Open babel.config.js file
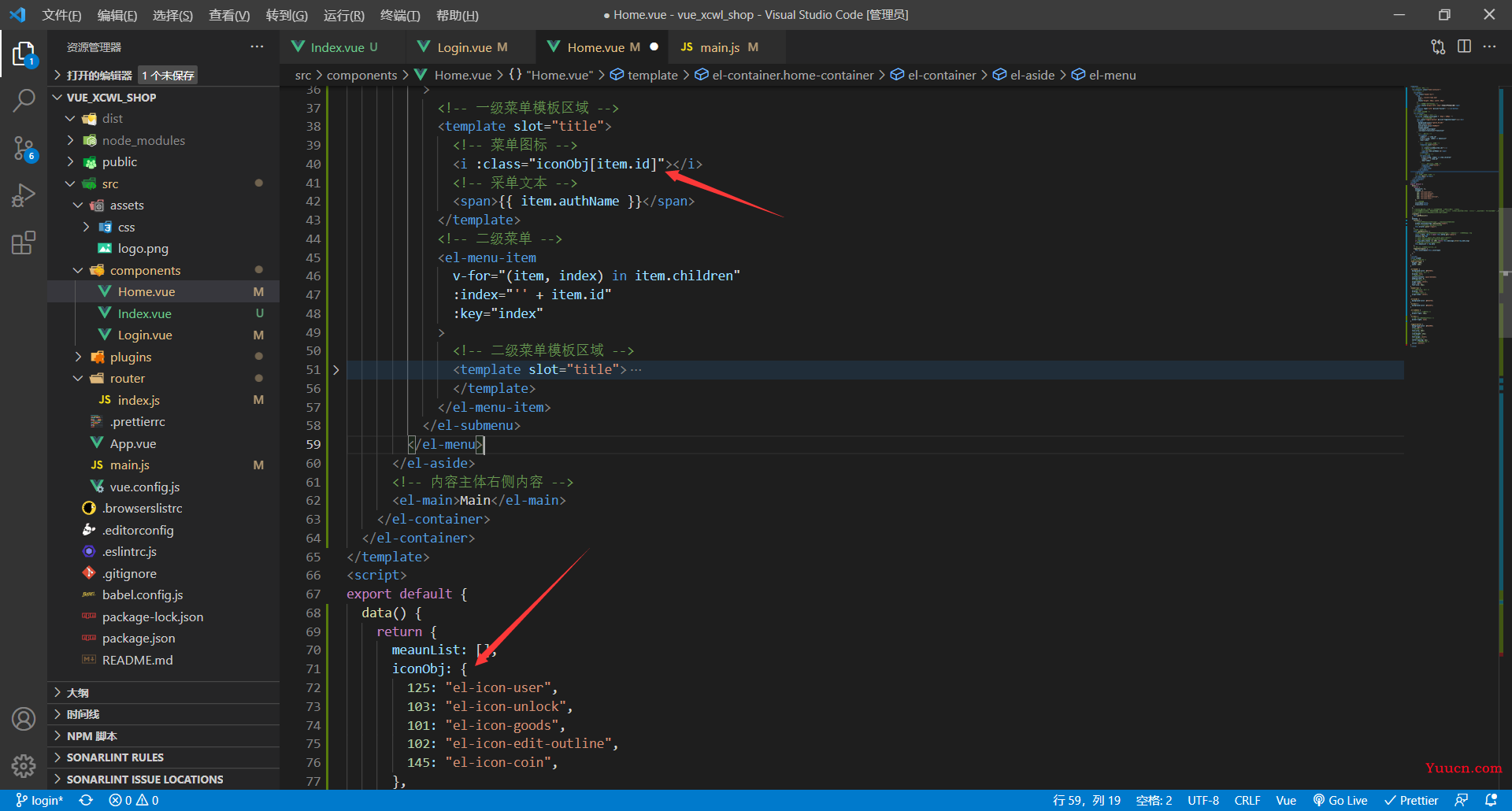Viewport: 1512px width, 811px height. click(142, 594)
